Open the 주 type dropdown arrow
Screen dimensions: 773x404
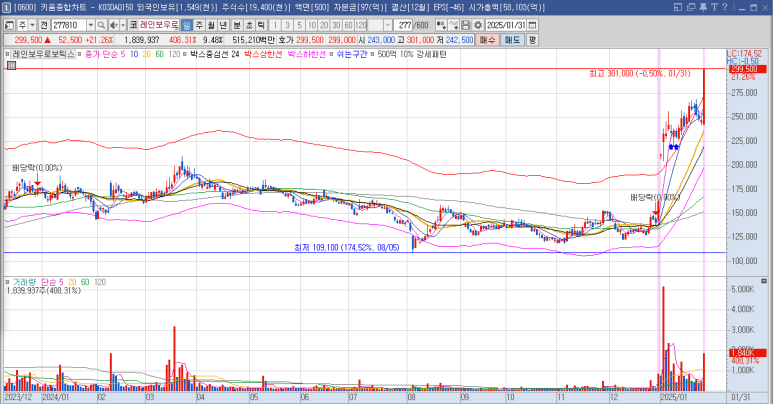tap(32, 25)
